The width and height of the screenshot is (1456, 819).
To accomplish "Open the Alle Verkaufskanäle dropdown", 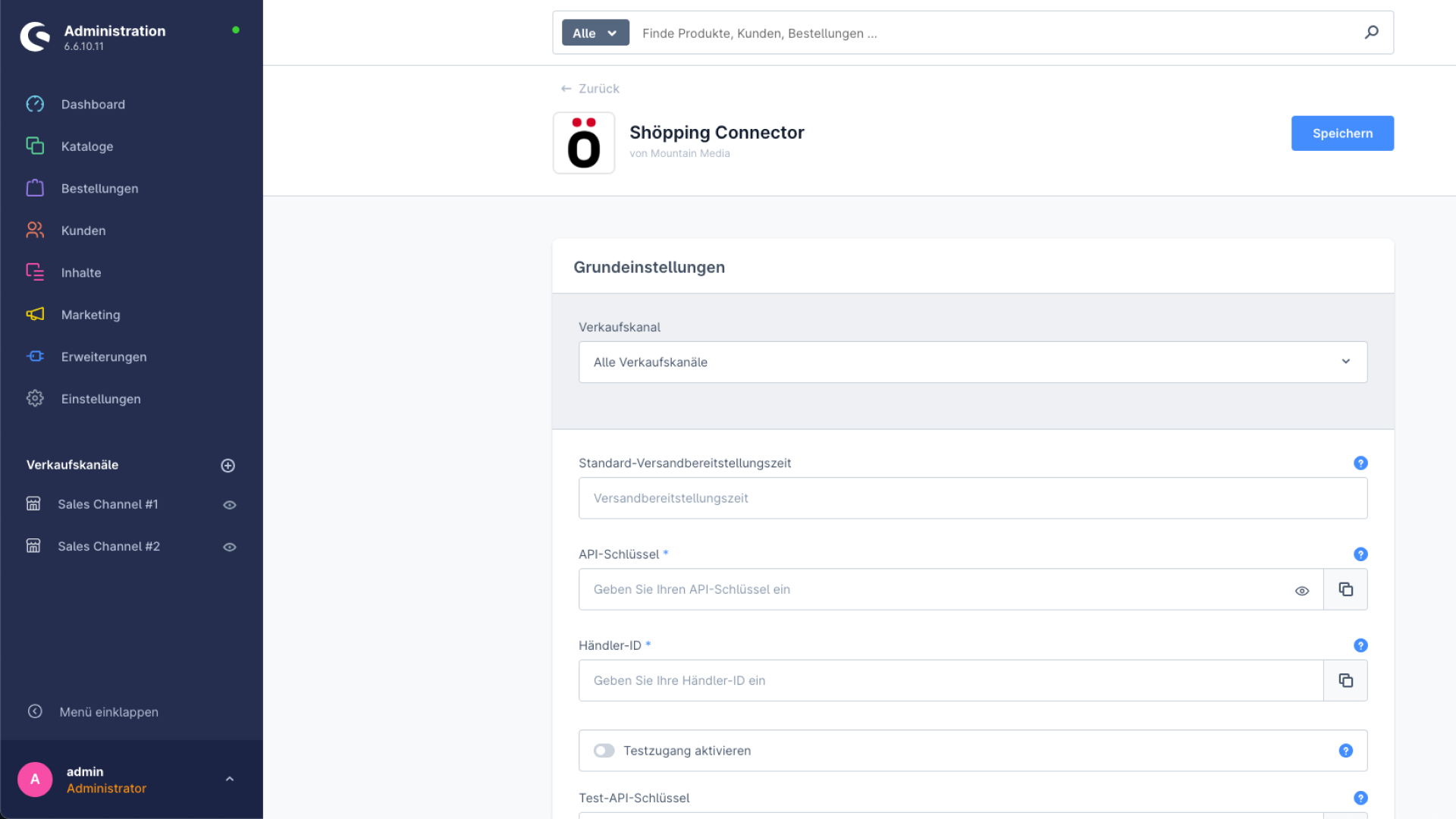I will [x=972, y=362].
